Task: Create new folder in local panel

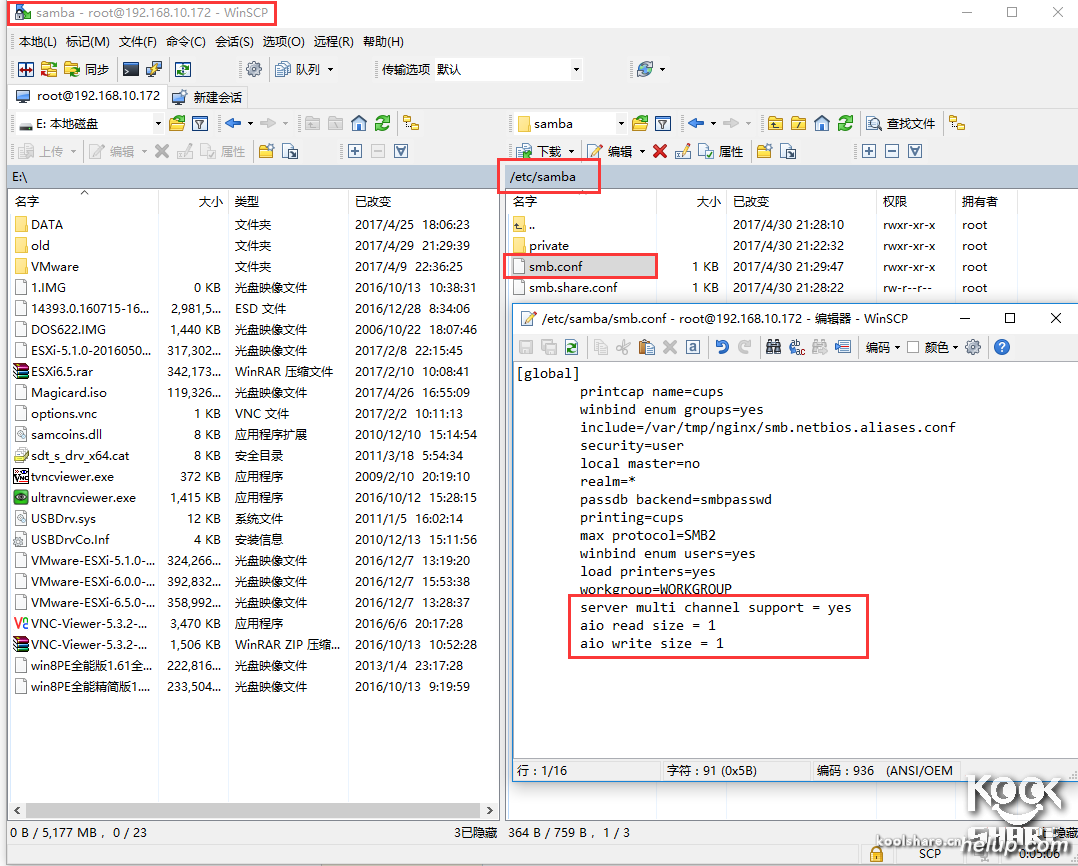Action: [267, 151]
